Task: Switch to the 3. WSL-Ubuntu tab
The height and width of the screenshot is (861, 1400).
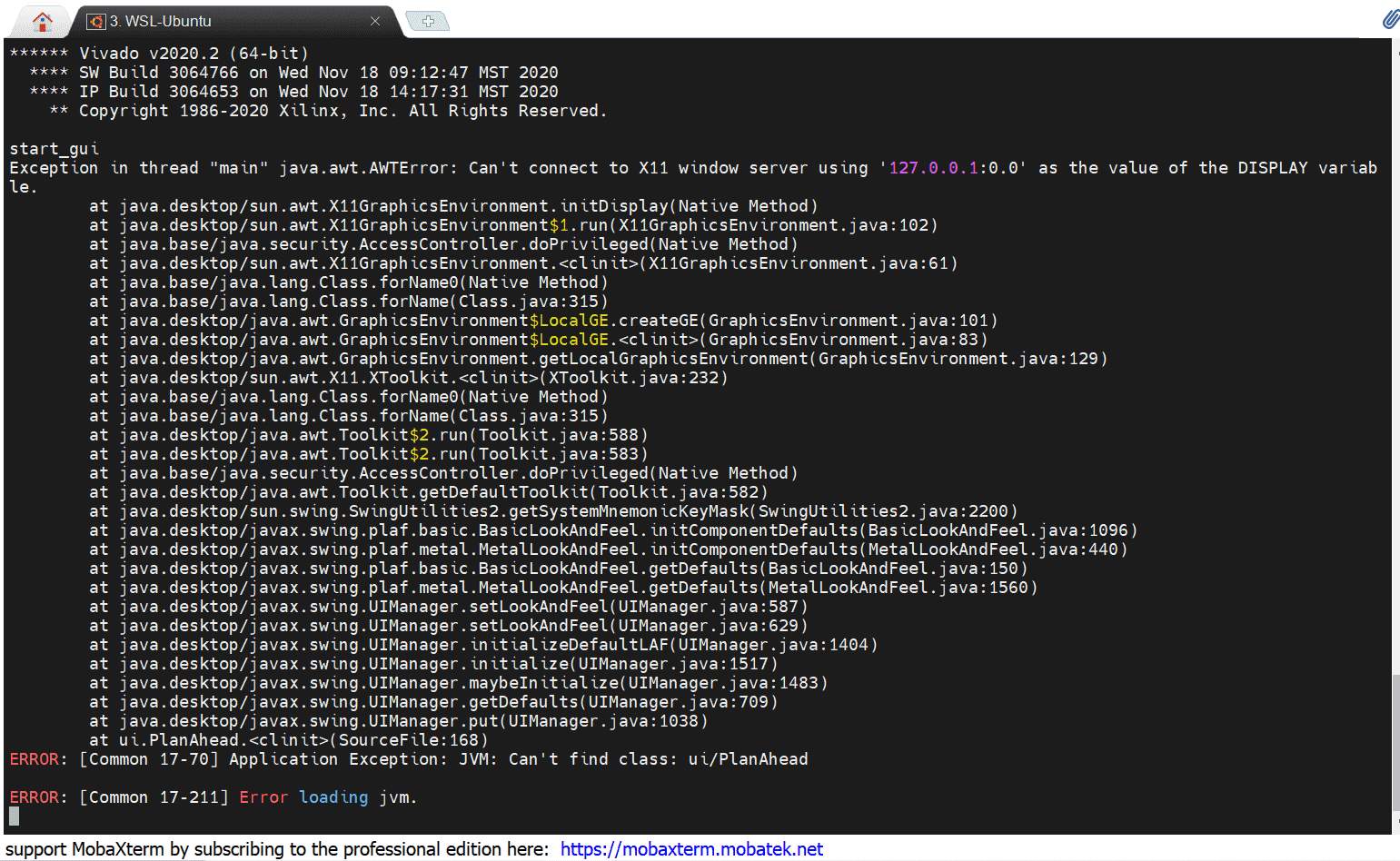Action: [234, 21]
